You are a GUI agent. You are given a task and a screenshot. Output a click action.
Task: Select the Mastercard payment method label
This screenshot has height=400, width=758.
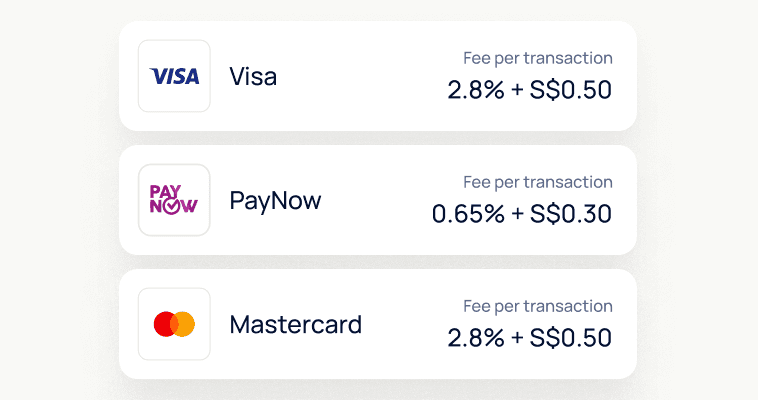pyautogui.click(x=295, y=325)
